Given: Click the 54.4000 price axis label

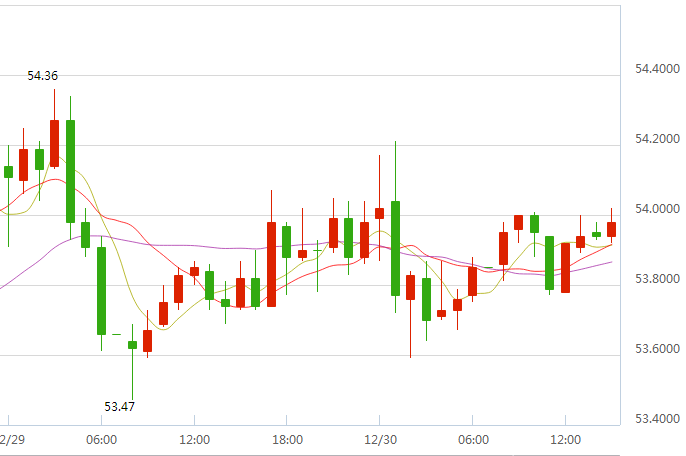Looking at the screenshot, I should coord(657,69).
